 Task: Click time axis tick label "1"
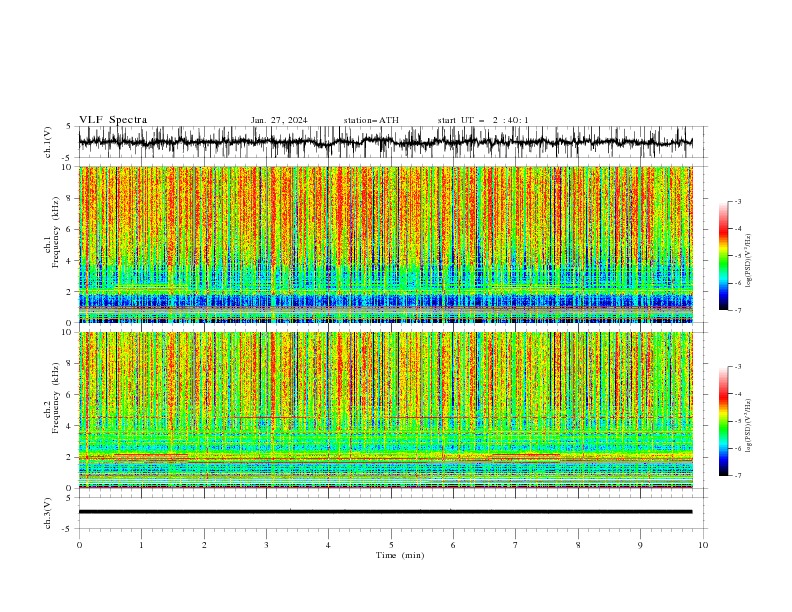(x=141, y=545)
